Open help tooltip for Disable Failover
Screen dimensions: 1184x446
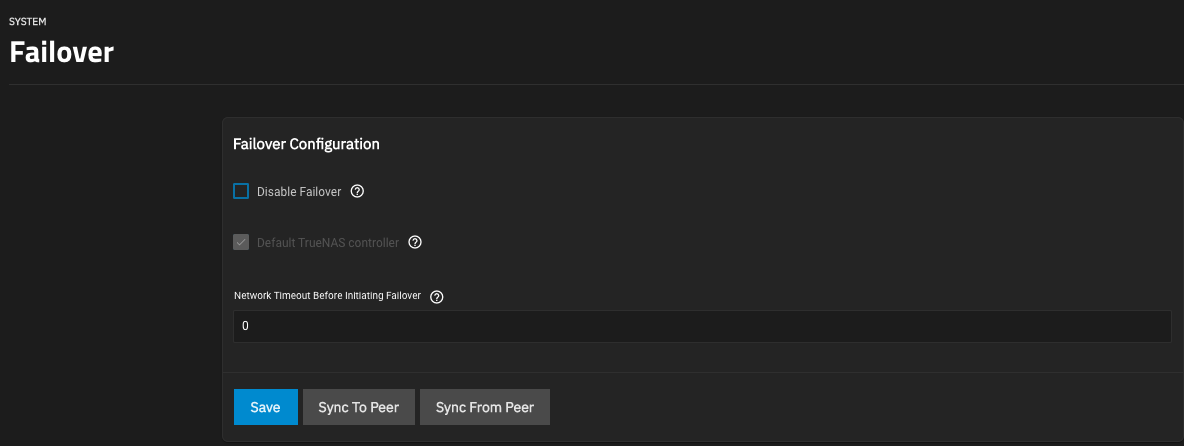(357, 191)
